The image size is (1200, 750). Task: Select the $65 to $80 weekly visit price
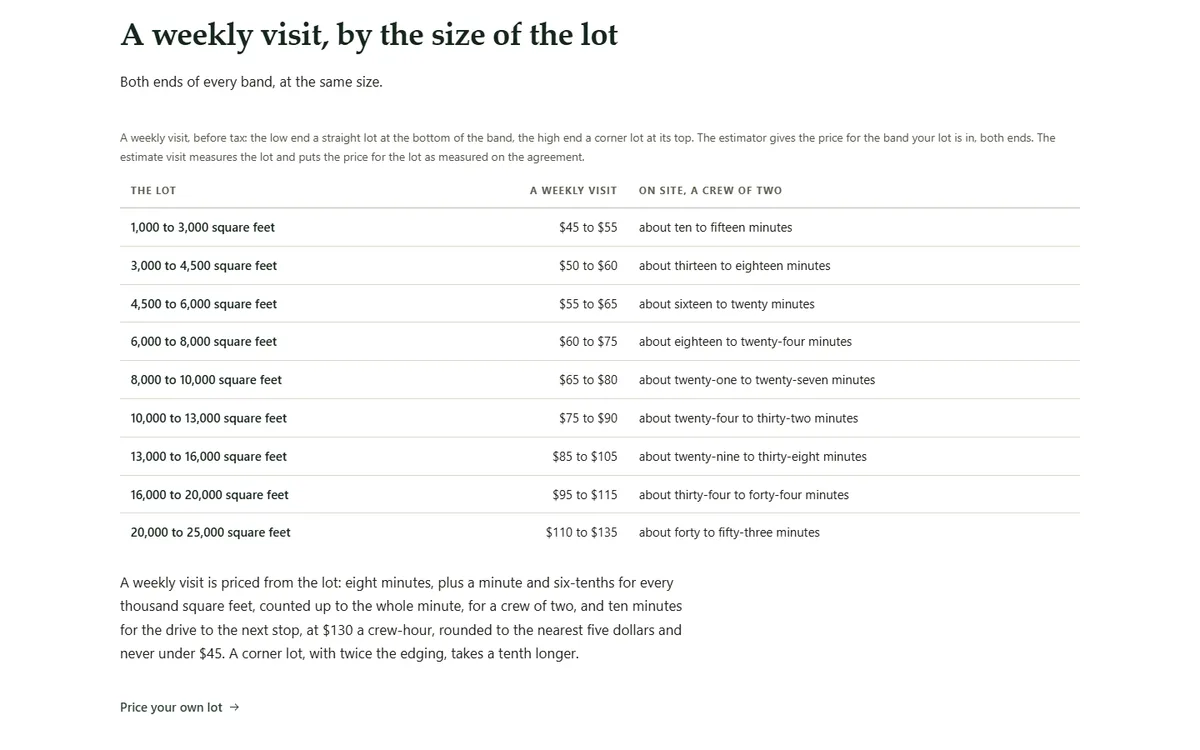(588, 380)
